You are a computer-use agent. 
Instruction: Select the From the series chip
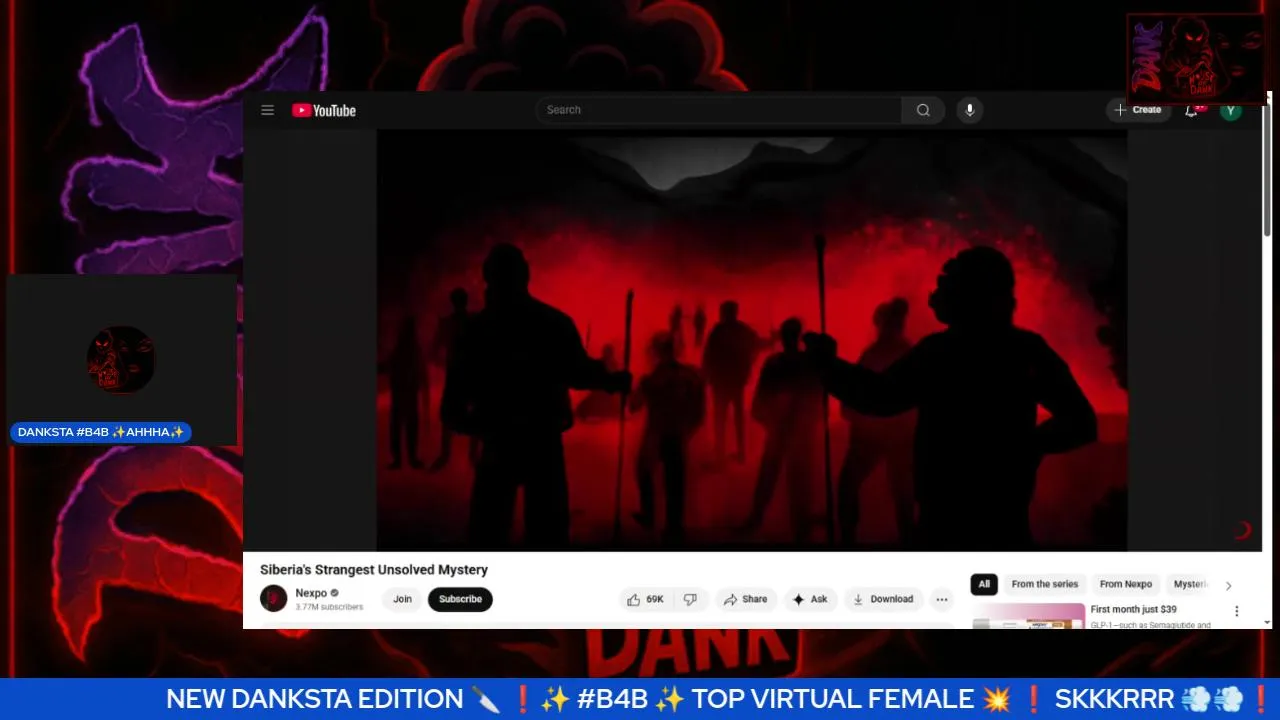tap(1045, 584)
